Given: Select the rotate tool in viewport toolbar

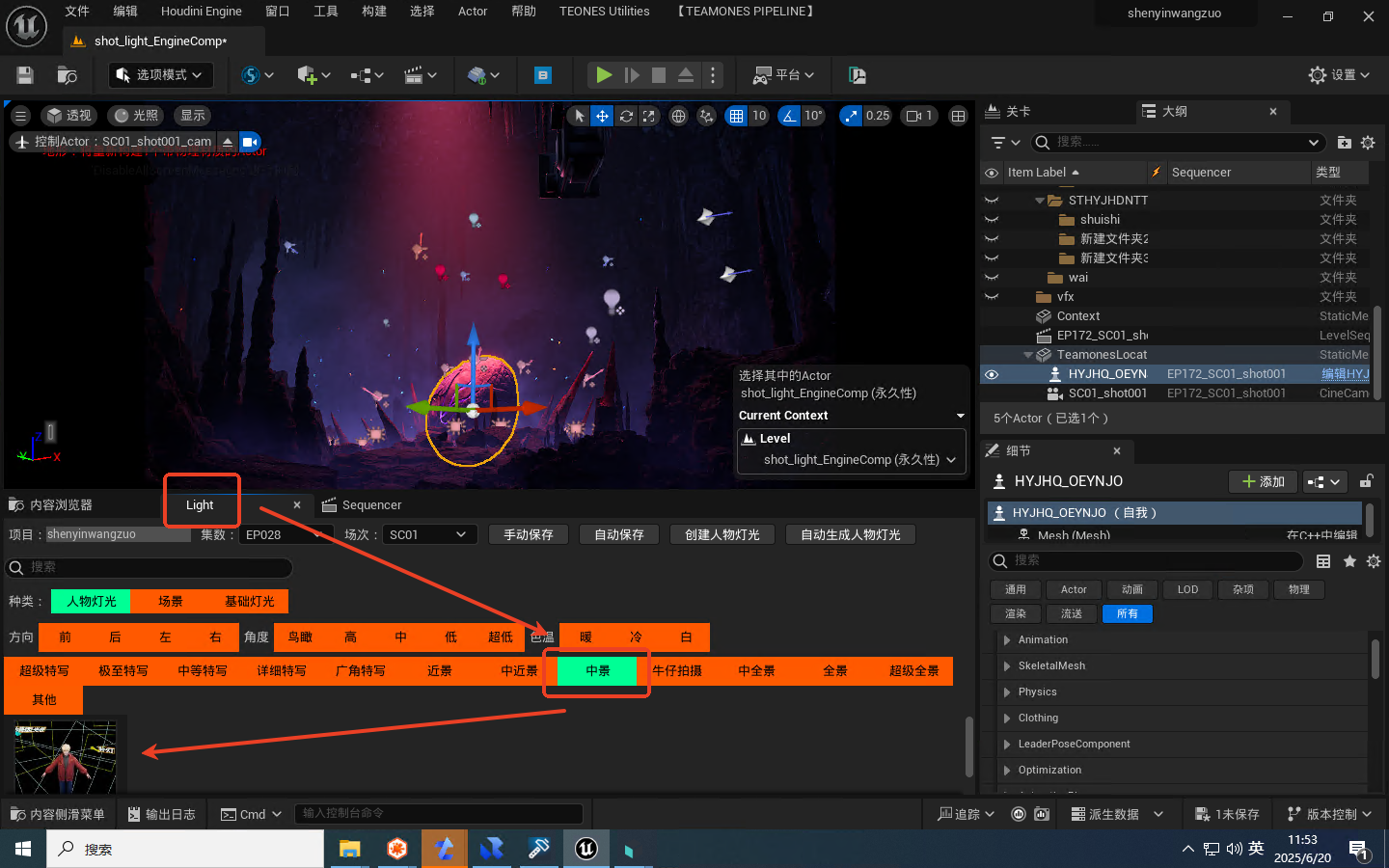Looking at the screenshot, I should pyautogui.click(x=626, y=116).
